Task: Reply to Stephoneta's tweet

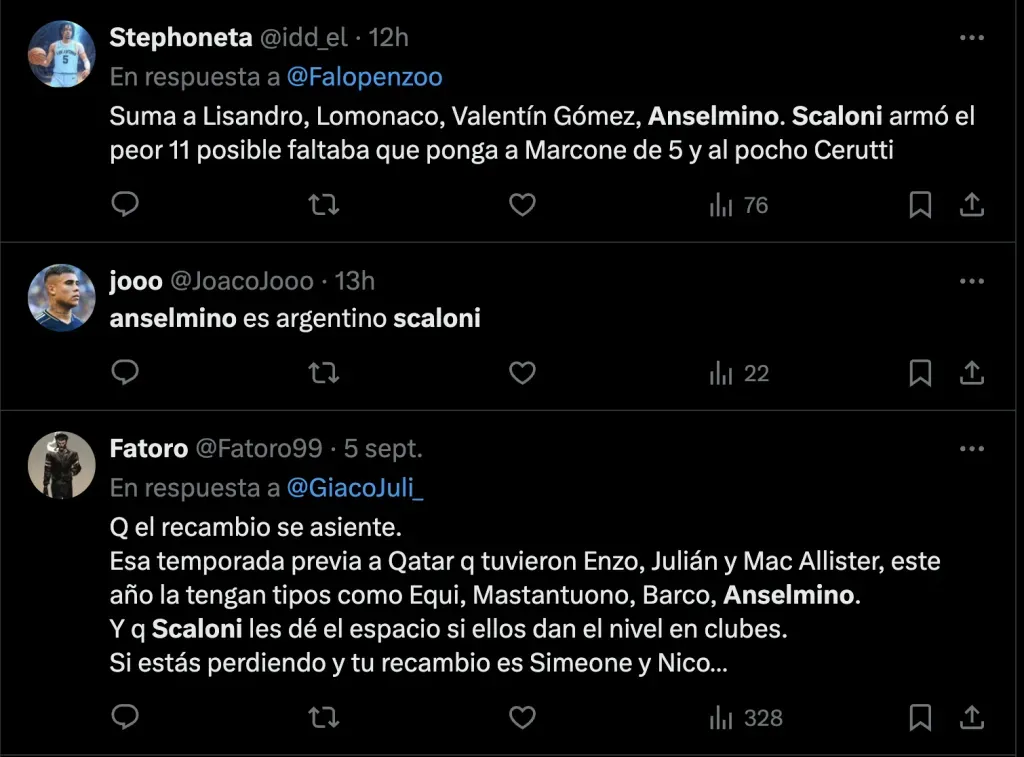Action: point(124,205)
